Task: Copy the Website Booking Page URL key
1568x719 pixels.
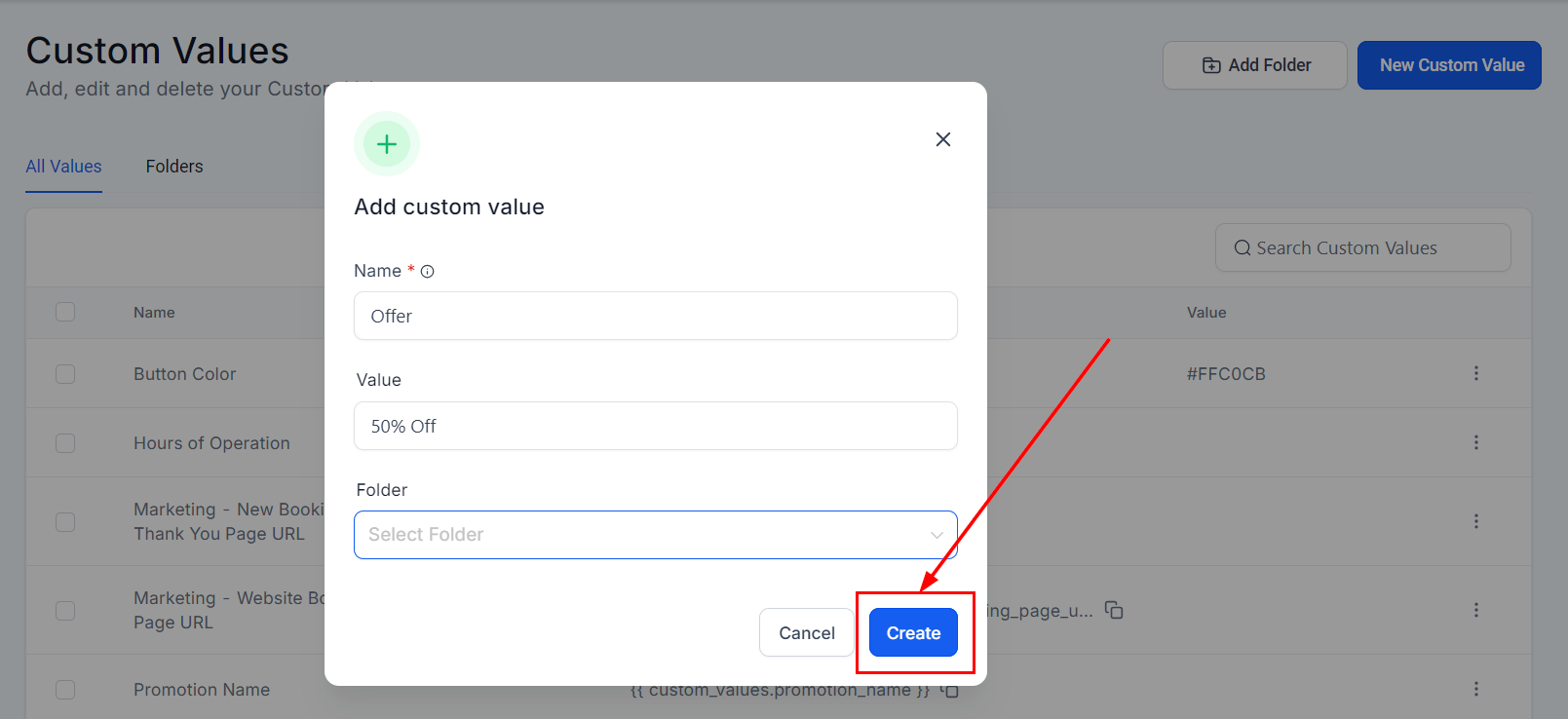Action: 1114,611
